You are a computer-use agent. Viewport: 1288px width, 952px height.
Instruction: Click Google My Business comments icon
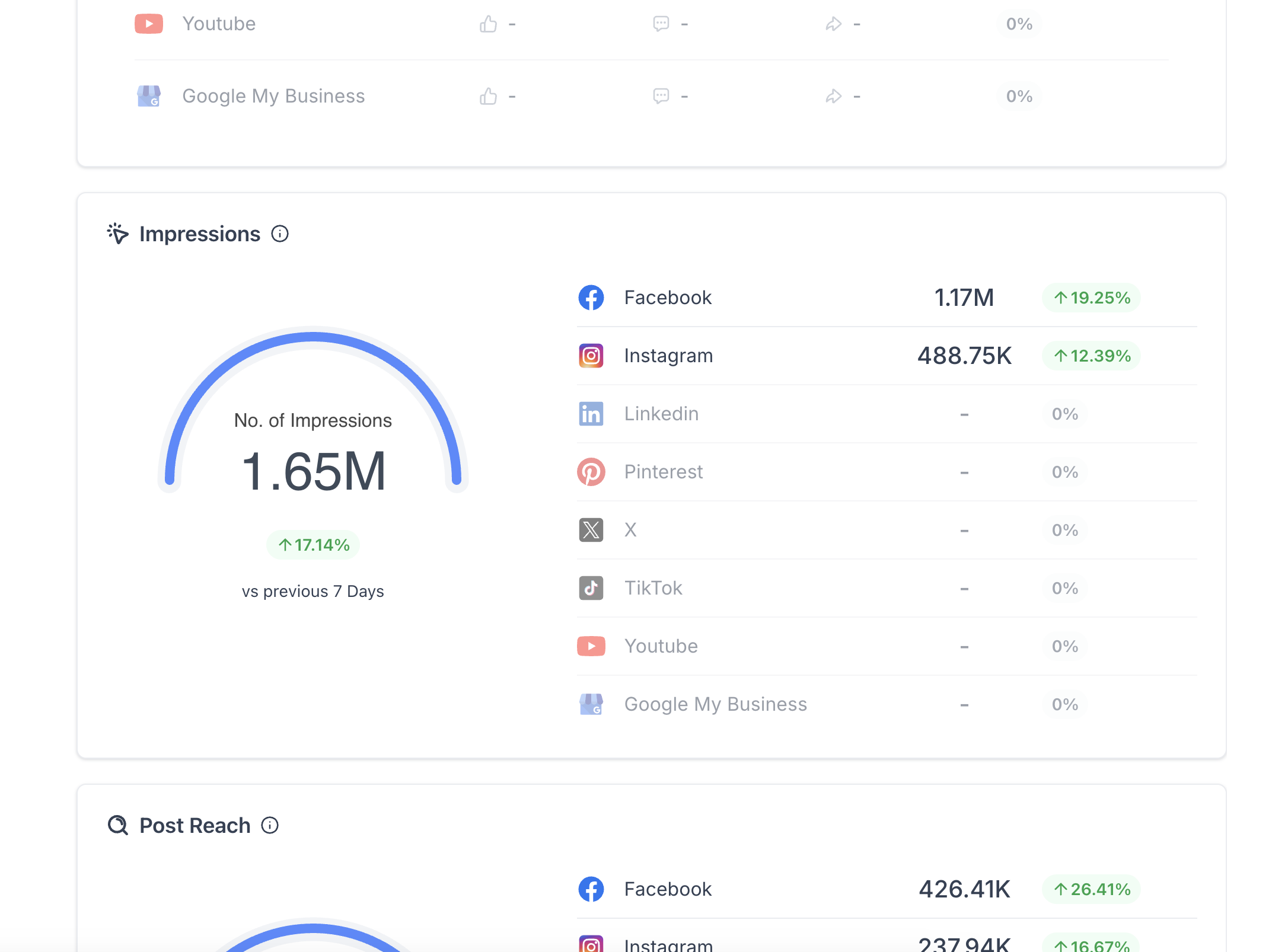pyautogui.click(x=661, y=96)
